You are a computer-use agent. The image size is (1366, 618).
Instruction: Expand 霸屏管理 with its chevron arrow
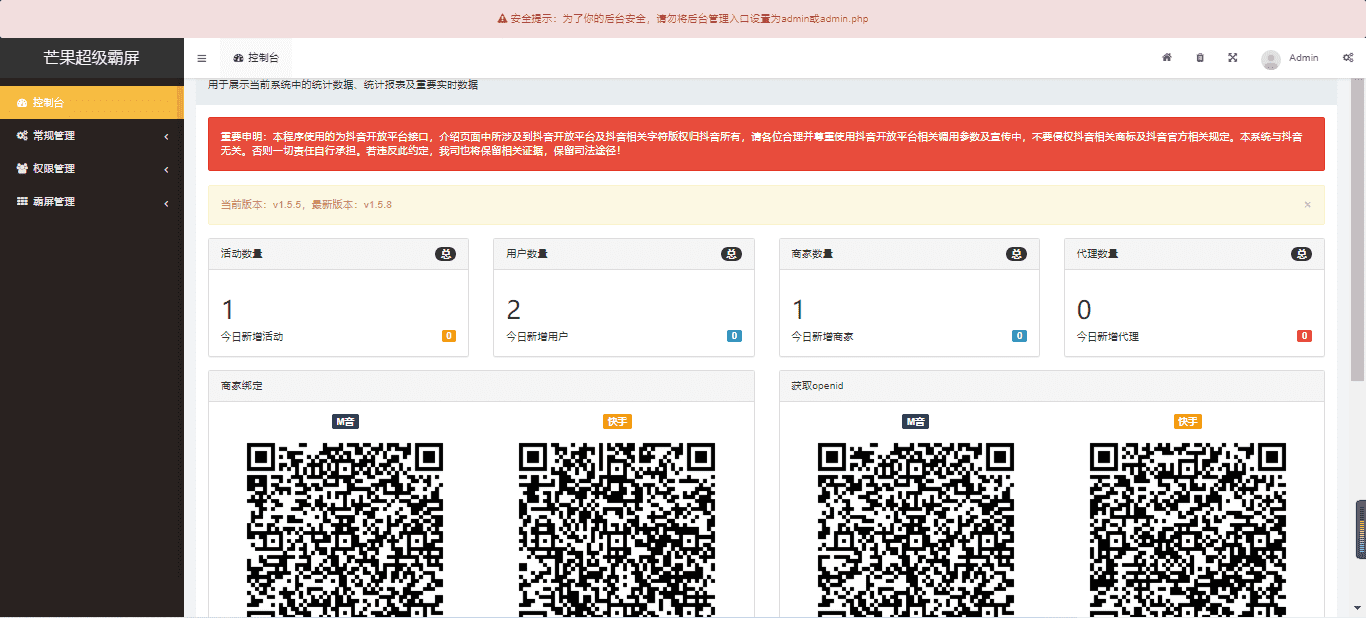[x=166, y=203]
